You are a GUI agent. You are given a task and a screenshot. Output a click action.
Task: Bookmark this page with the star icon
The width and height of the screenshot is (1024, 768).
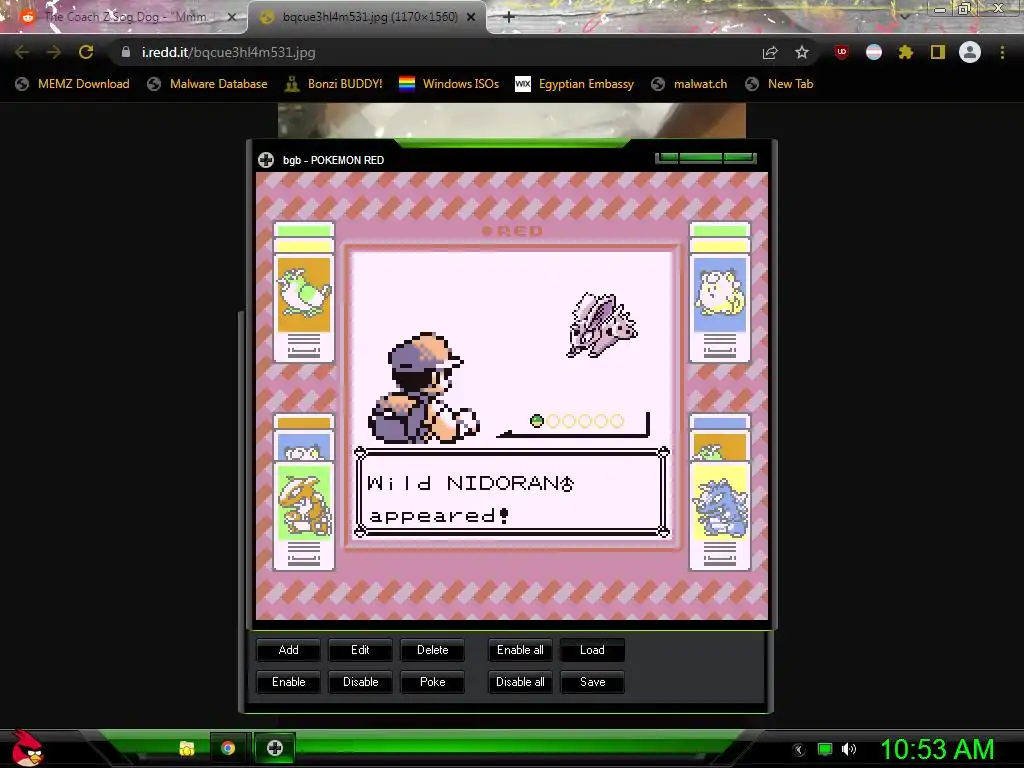(x=802, y=52)
